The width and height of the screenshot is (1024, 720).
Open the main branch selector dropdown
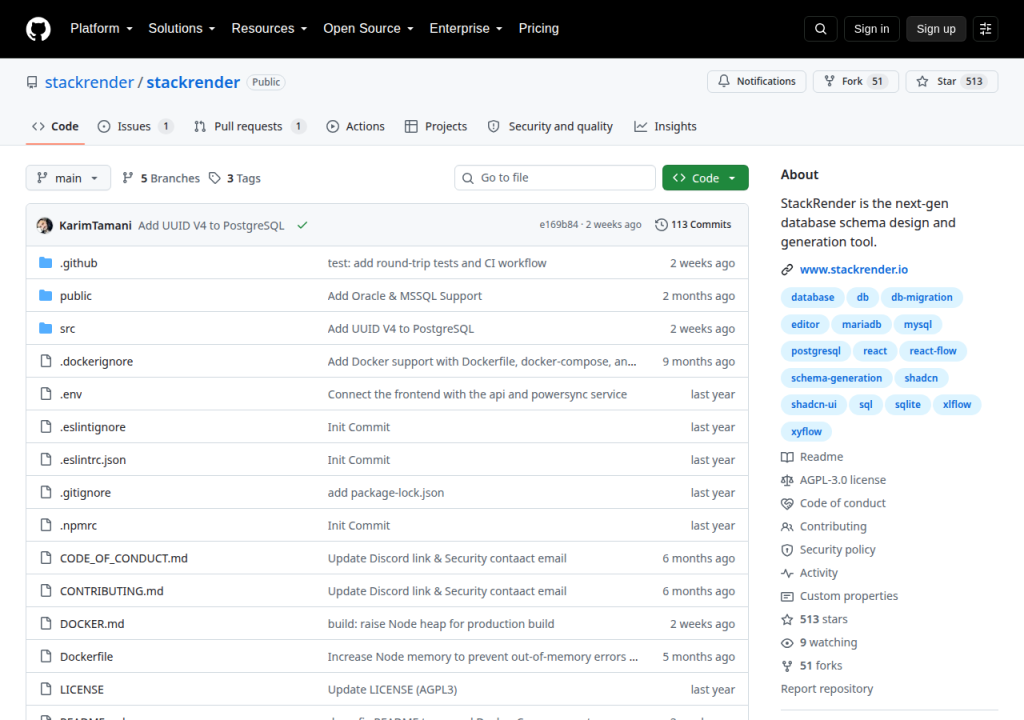[68, 178]
